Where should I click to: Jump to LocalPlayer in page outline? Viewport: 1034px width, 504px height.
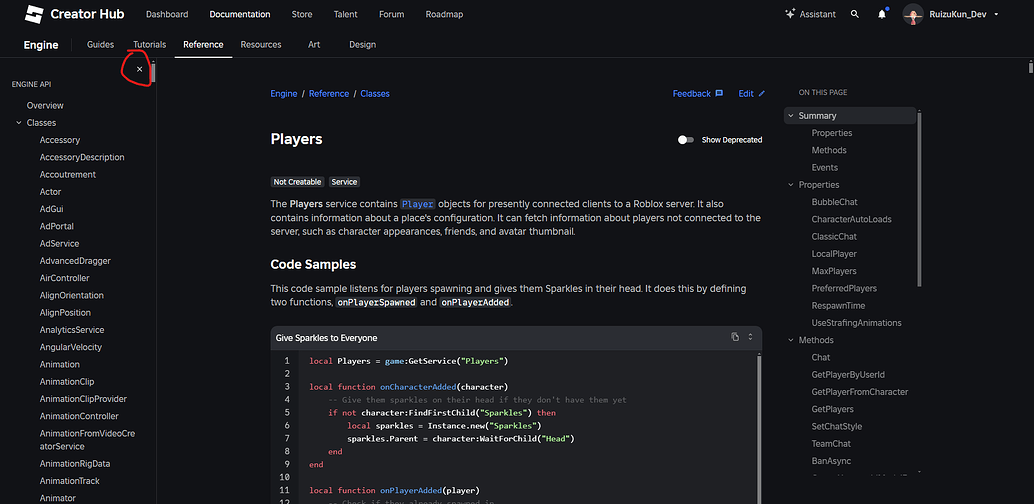834,254
